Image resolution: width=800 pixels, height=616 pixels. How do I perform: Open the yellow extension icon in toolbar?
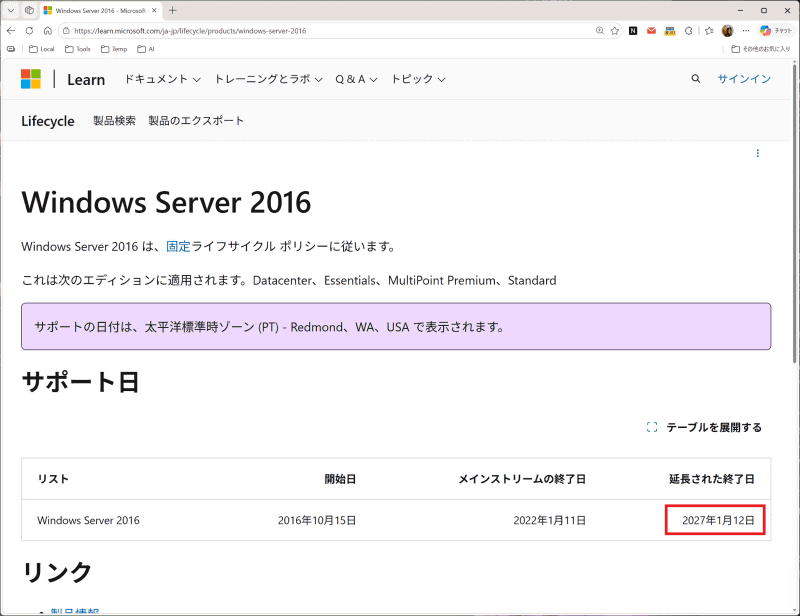pyautogui.click(x=670, y=31)
